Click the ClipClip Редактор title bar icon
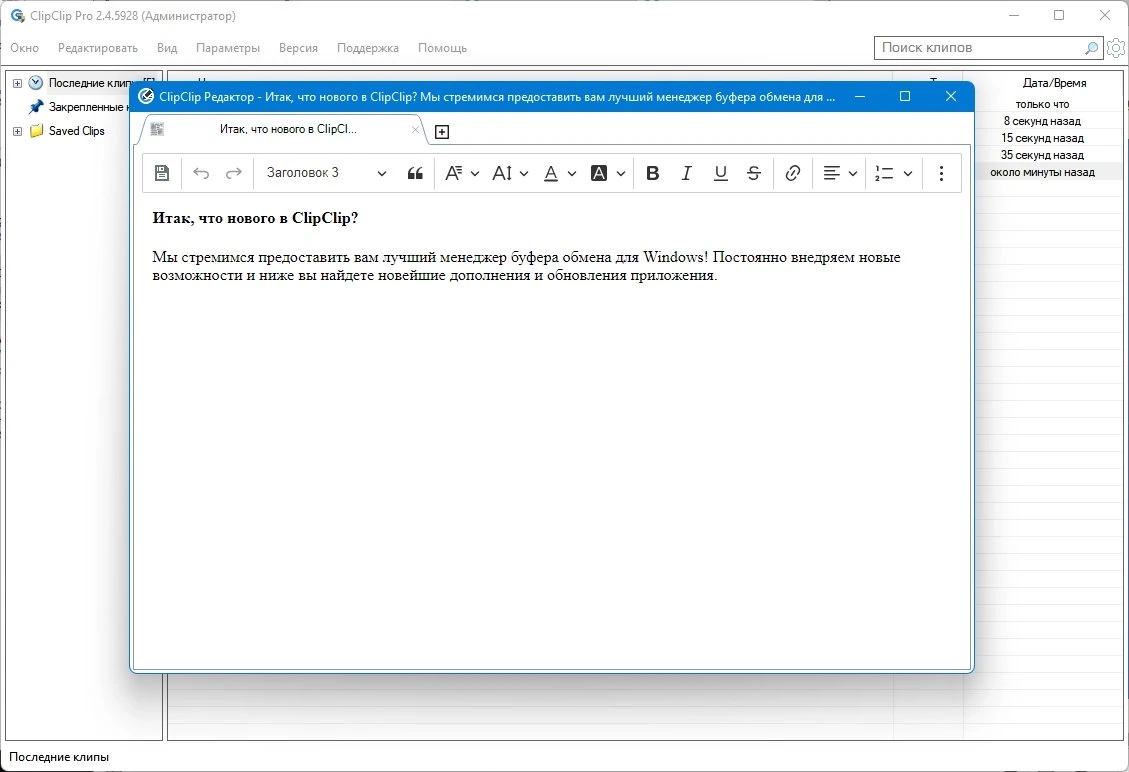This screenshot has height=772, width=1129. 146,96
